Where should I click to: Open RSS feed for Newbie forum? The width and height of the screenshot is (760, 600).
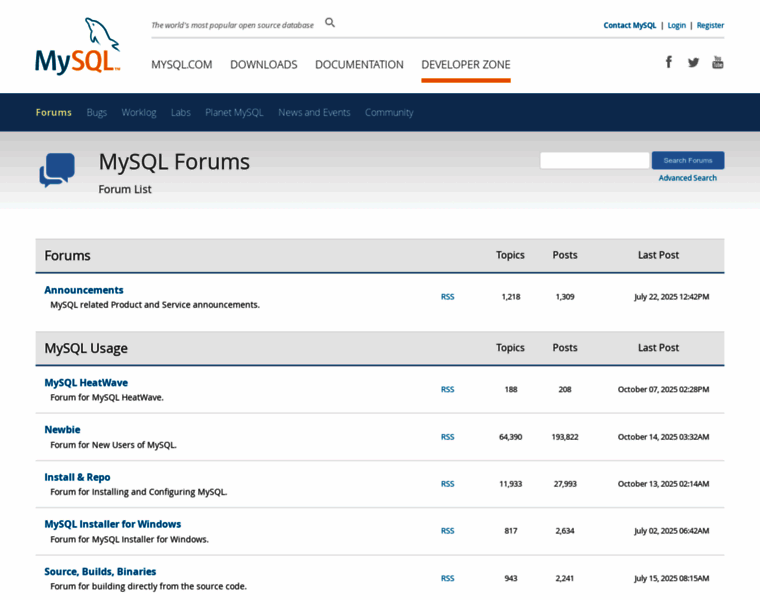click(x=447, y=437)
